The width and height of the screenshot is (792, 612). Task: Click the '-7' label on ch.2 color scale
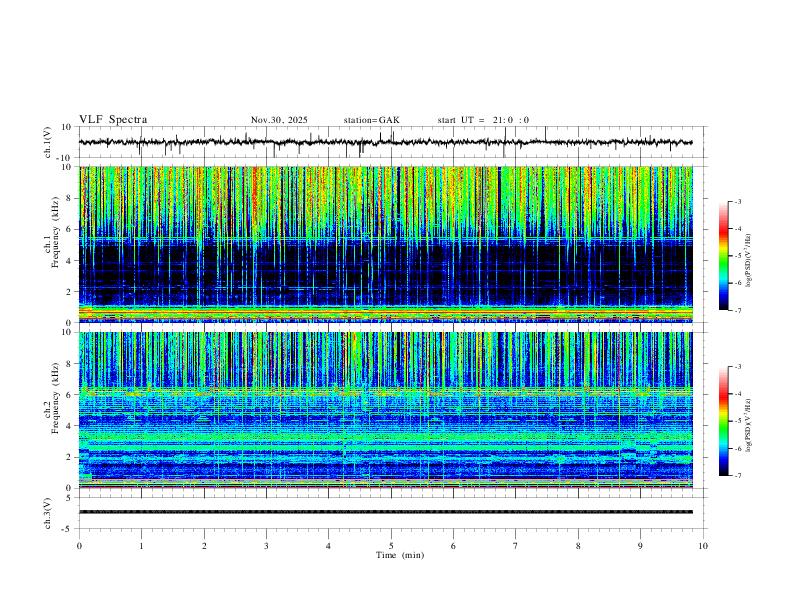point(737,475)
